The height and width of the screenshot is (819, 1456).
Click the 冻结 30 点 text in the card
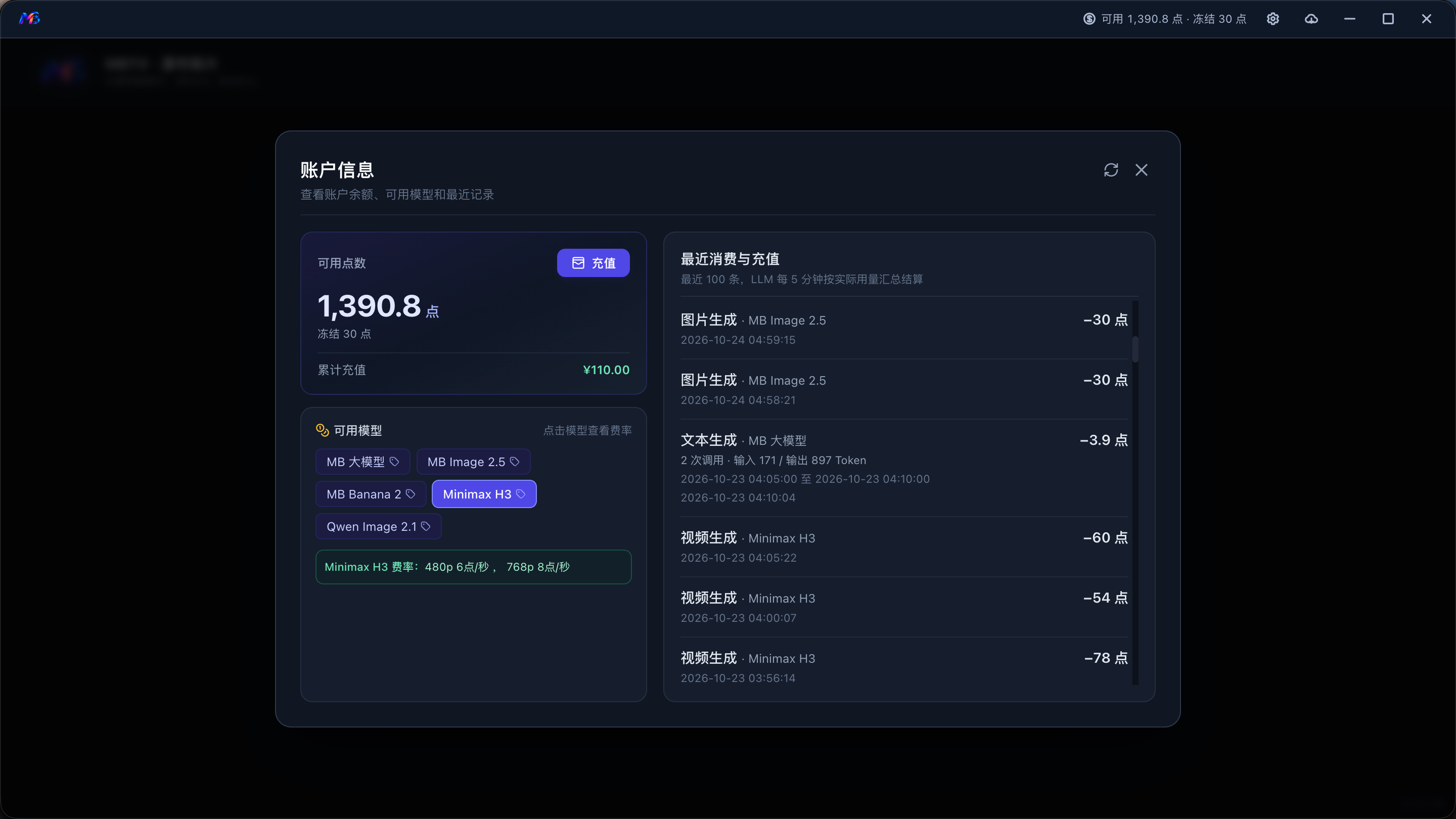(x=345, y=334)
